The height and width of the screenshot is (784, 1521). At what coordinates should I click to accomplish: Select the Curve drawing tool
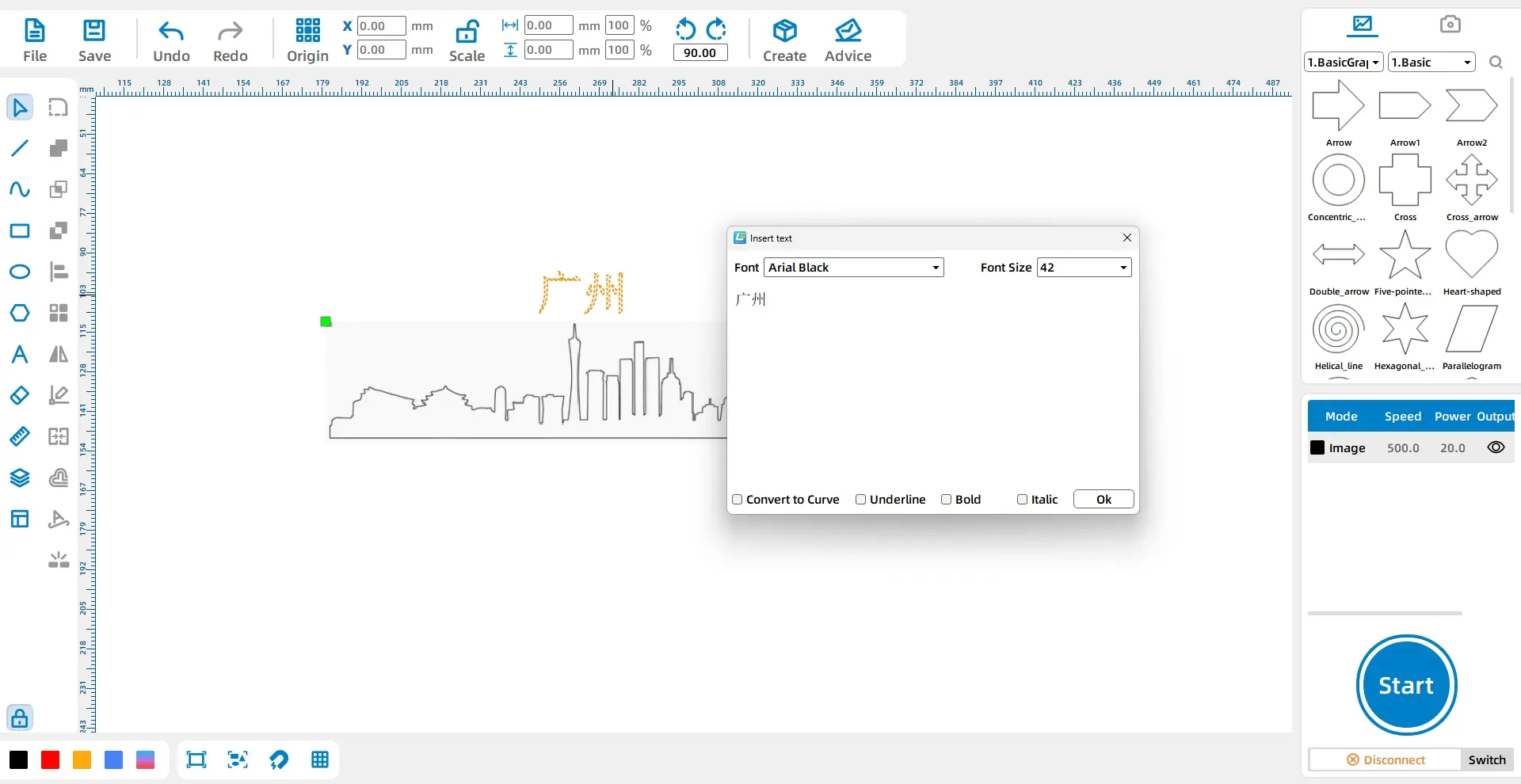[20, 189]
